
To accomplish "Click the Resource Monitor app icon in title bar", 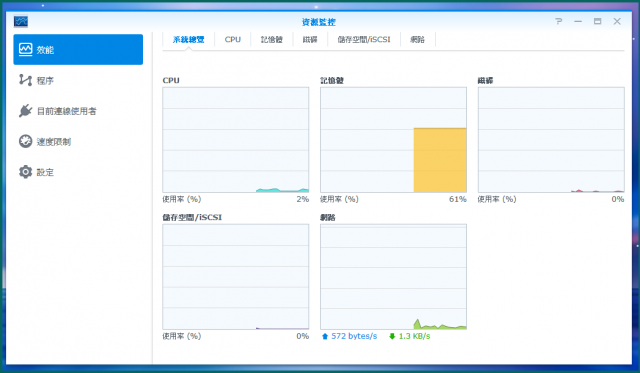I will [21, 21].
